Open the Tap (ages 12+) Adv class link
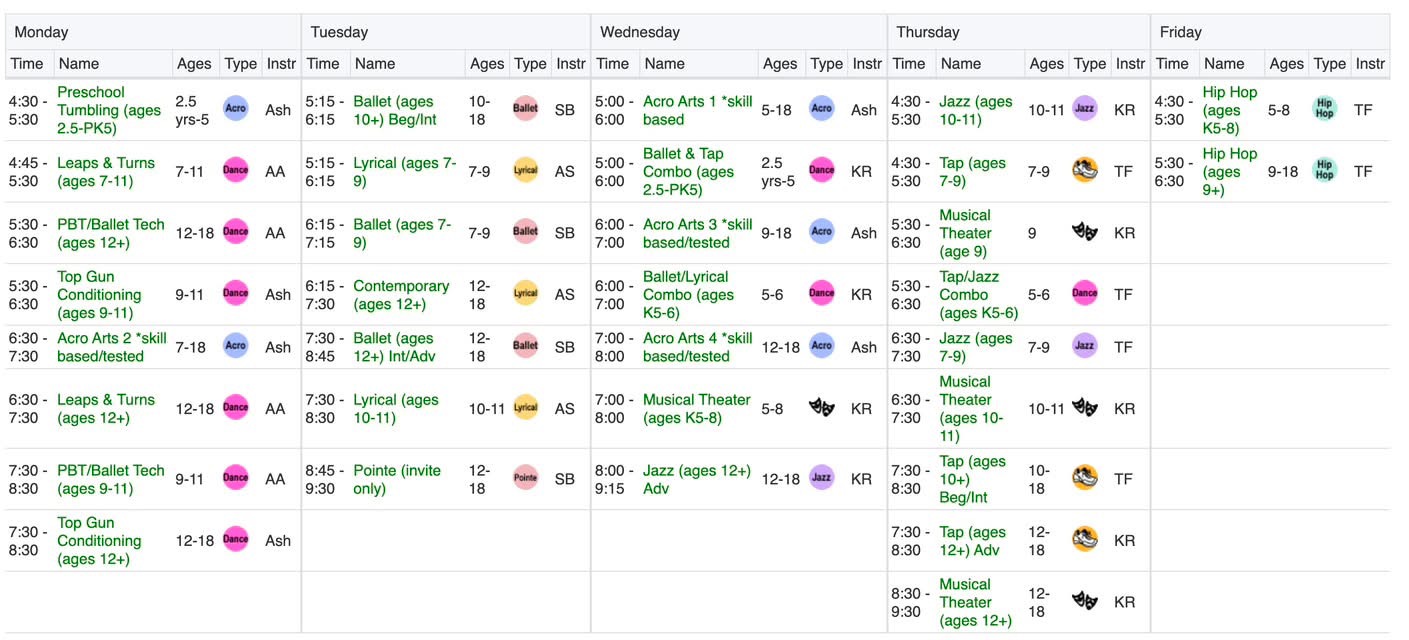 pyautogui.click(x=973, y=541)
